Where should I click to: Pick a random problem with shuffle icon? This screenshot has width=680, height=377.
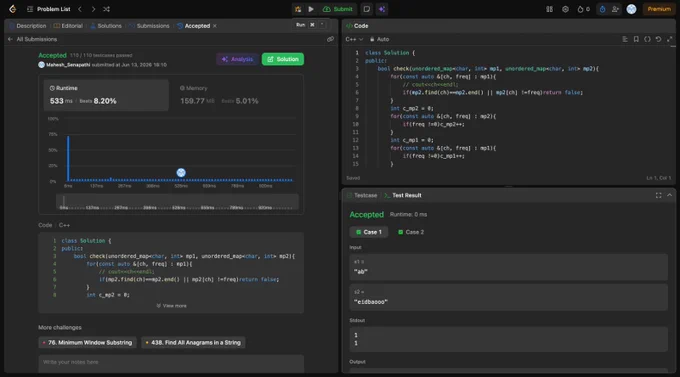106,9
